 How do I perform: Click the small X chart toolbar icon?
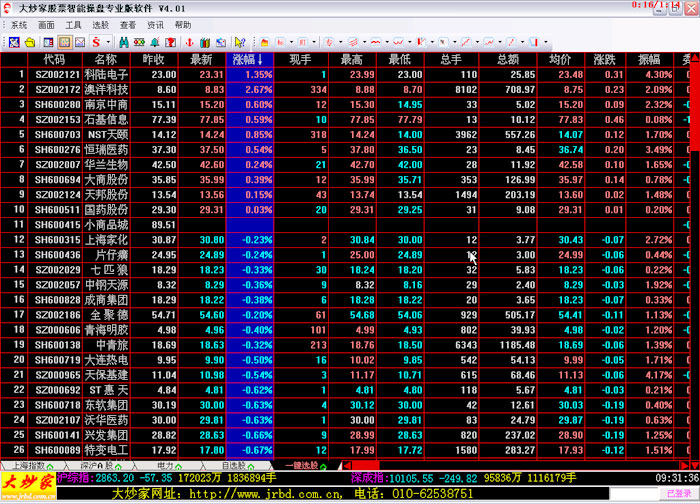443,42
